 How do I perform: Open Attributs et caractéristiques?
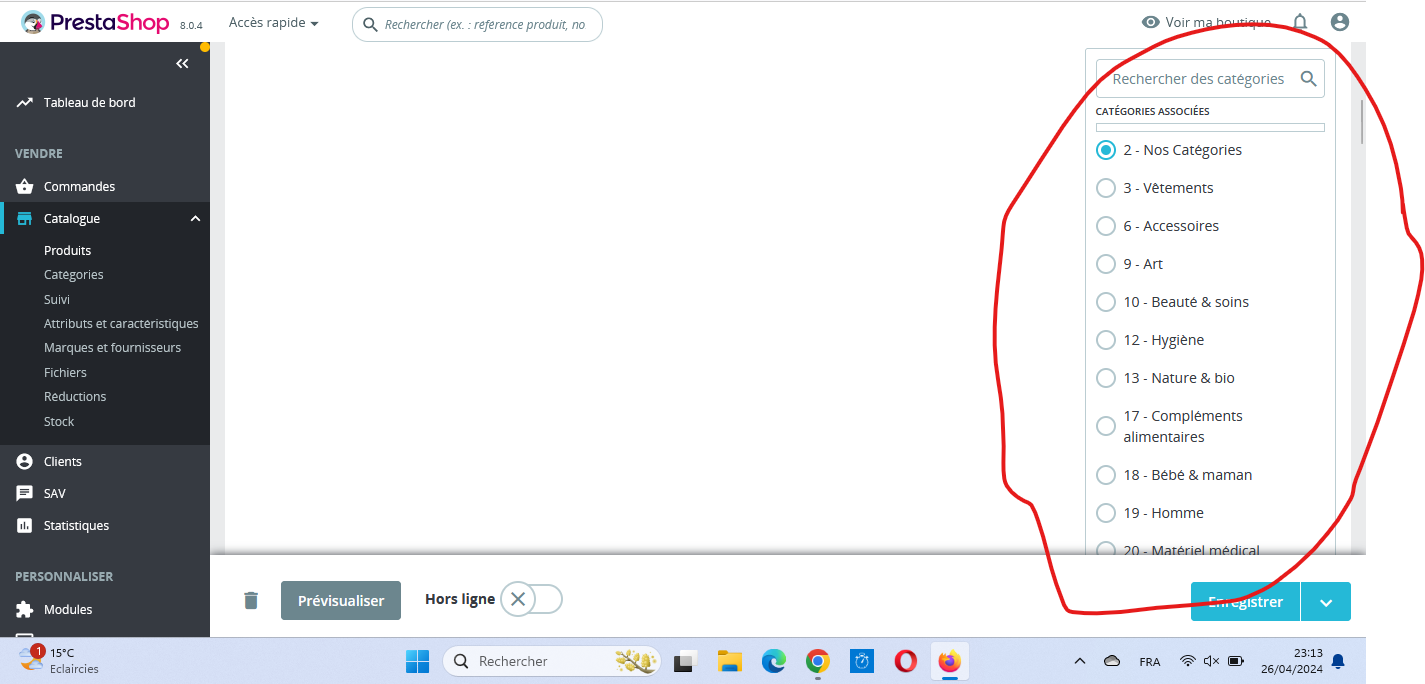click(121, 323)
